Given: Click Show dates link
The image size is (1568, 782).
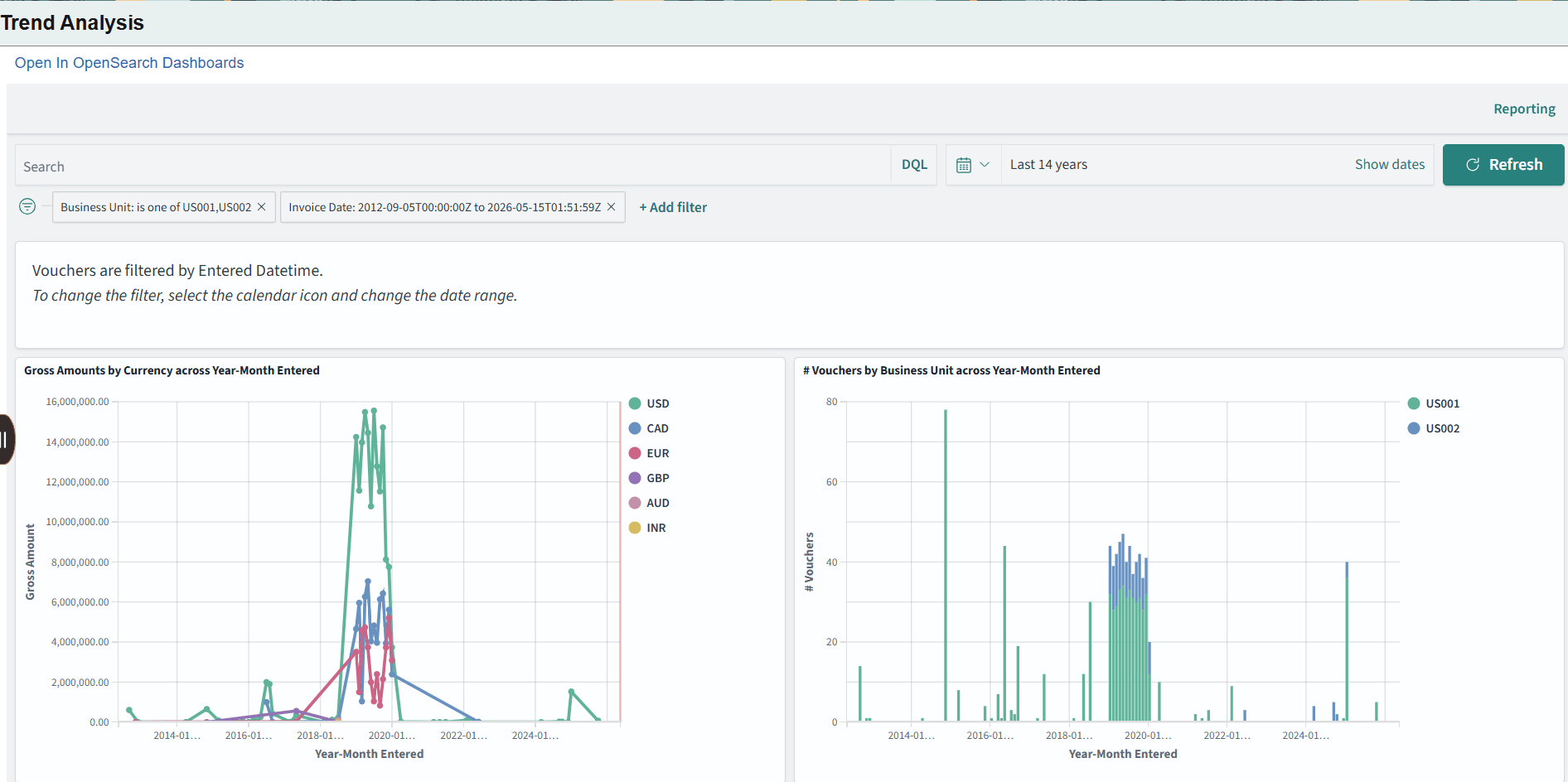Looking at the screenshot, I should coord(1390,164).
